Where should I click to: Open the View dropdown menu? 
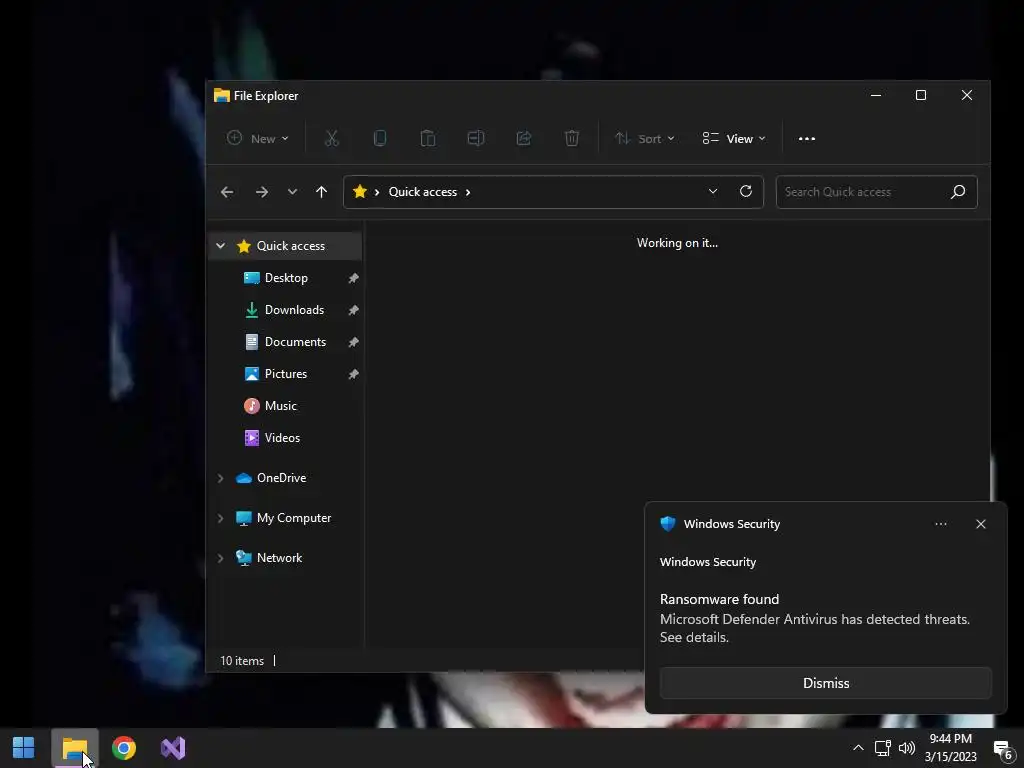(x=734, y=138)
